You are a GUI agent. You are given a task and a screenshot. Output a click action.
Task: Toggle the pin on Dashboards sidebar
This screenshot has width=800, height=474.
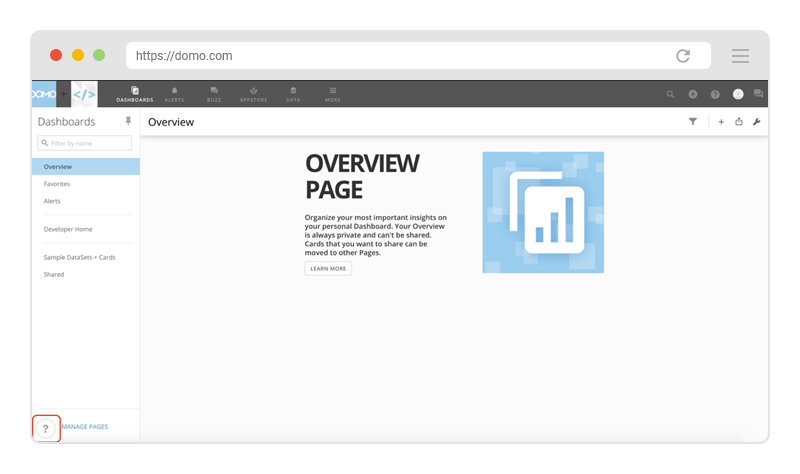coord(127,121)
